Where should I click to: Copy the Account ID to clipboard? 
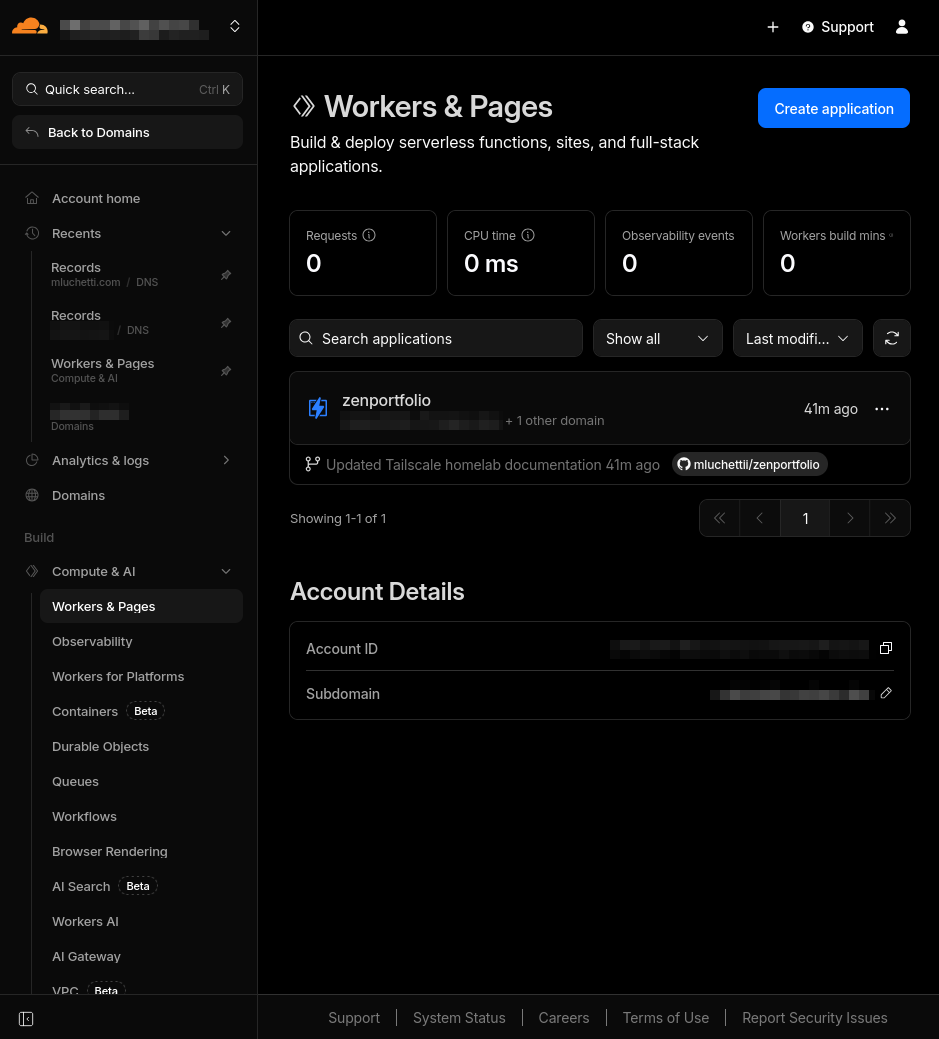point(885,649)
